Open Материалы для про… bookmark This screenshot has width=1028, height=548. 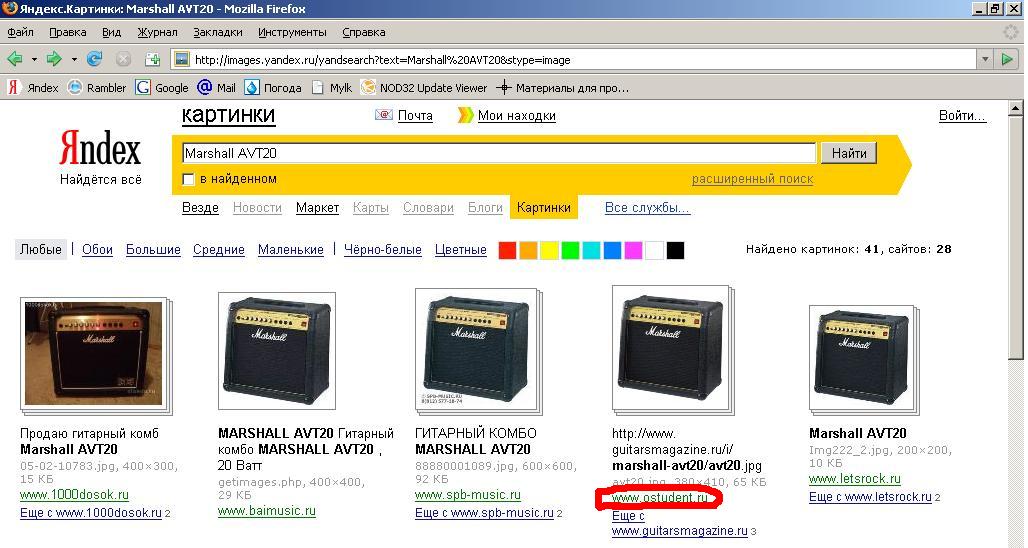pyautogui.click(x=563, y=87)
